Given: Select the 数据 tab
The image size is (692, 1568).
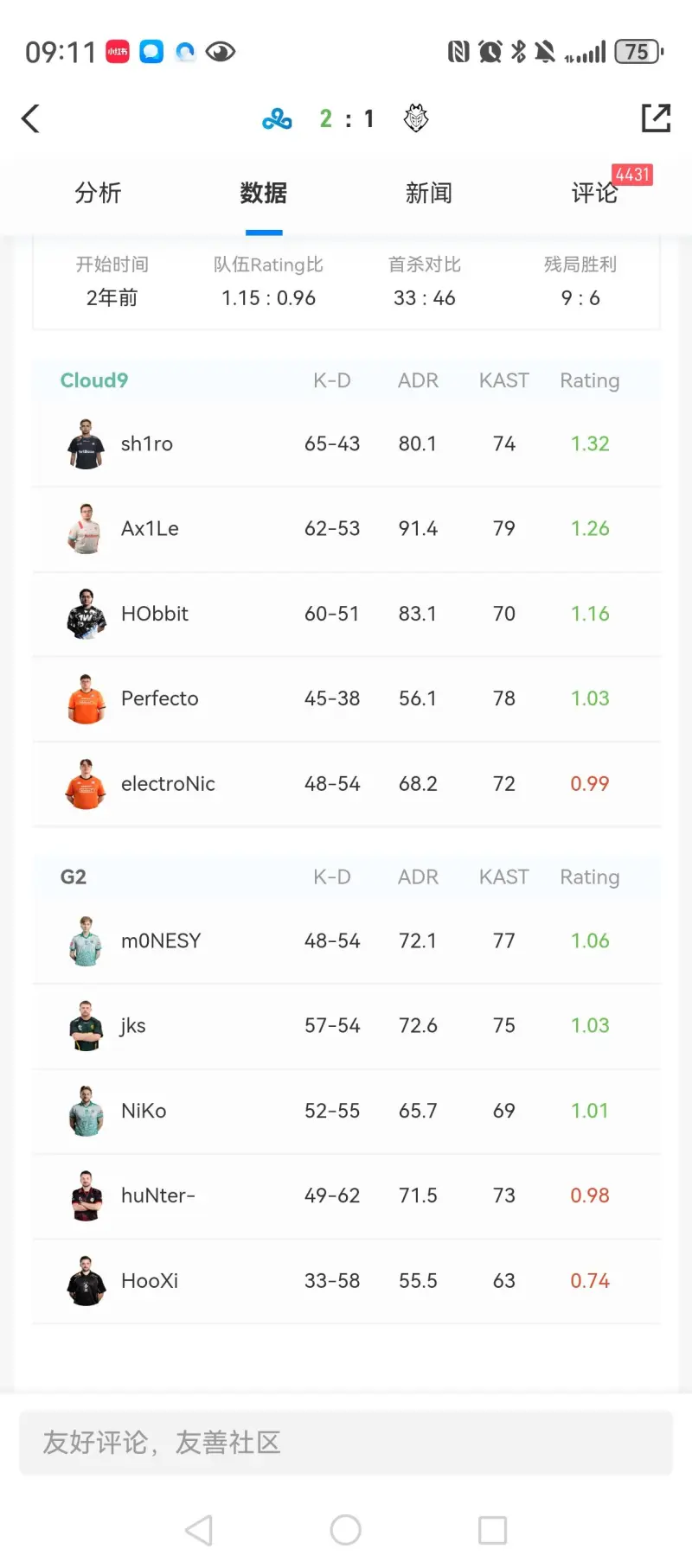Looking at the screenshot, I should (264, 193).
